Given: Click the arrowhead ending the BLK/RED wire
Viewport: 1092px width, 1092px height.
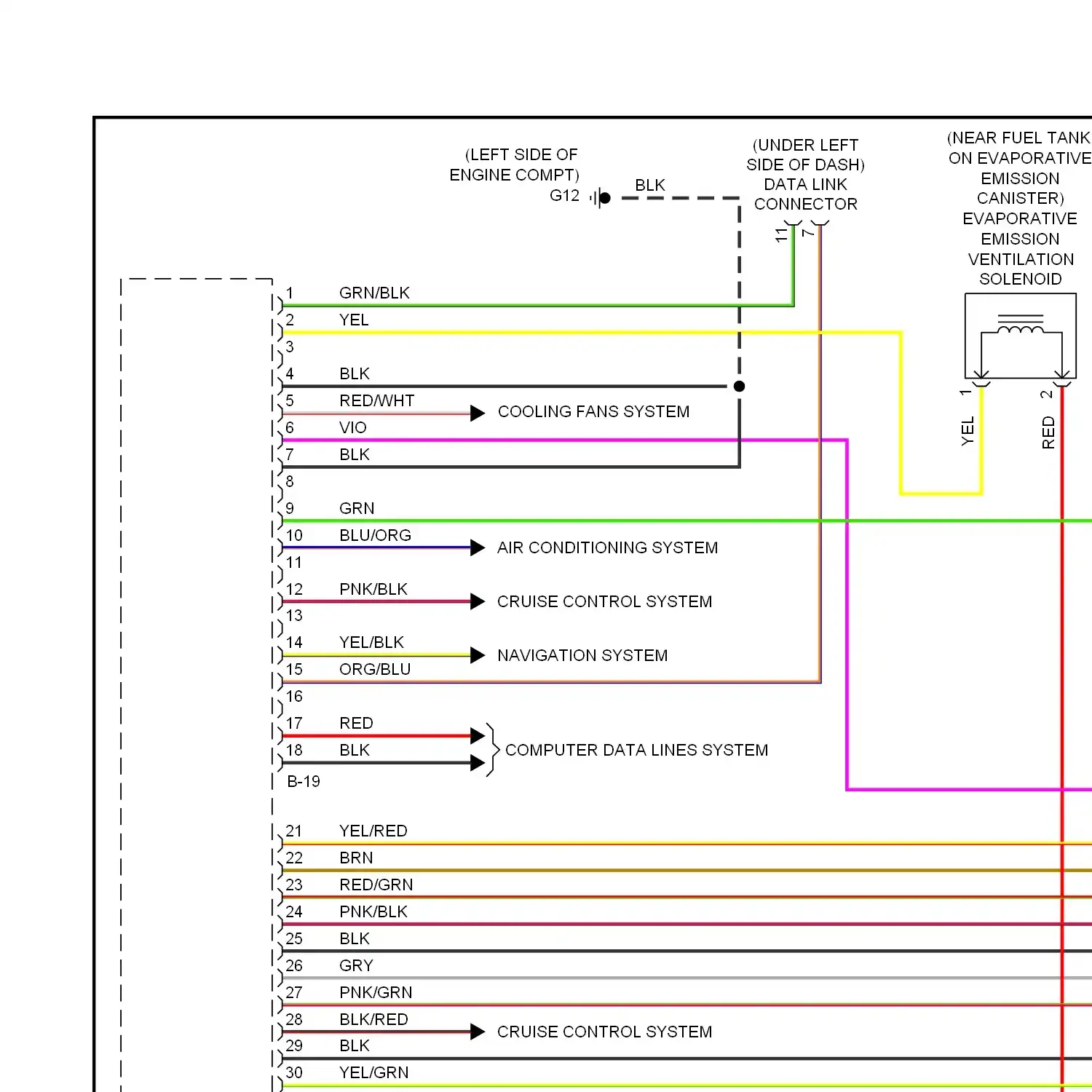Looking at the screenshot, I should (478, 1032).
